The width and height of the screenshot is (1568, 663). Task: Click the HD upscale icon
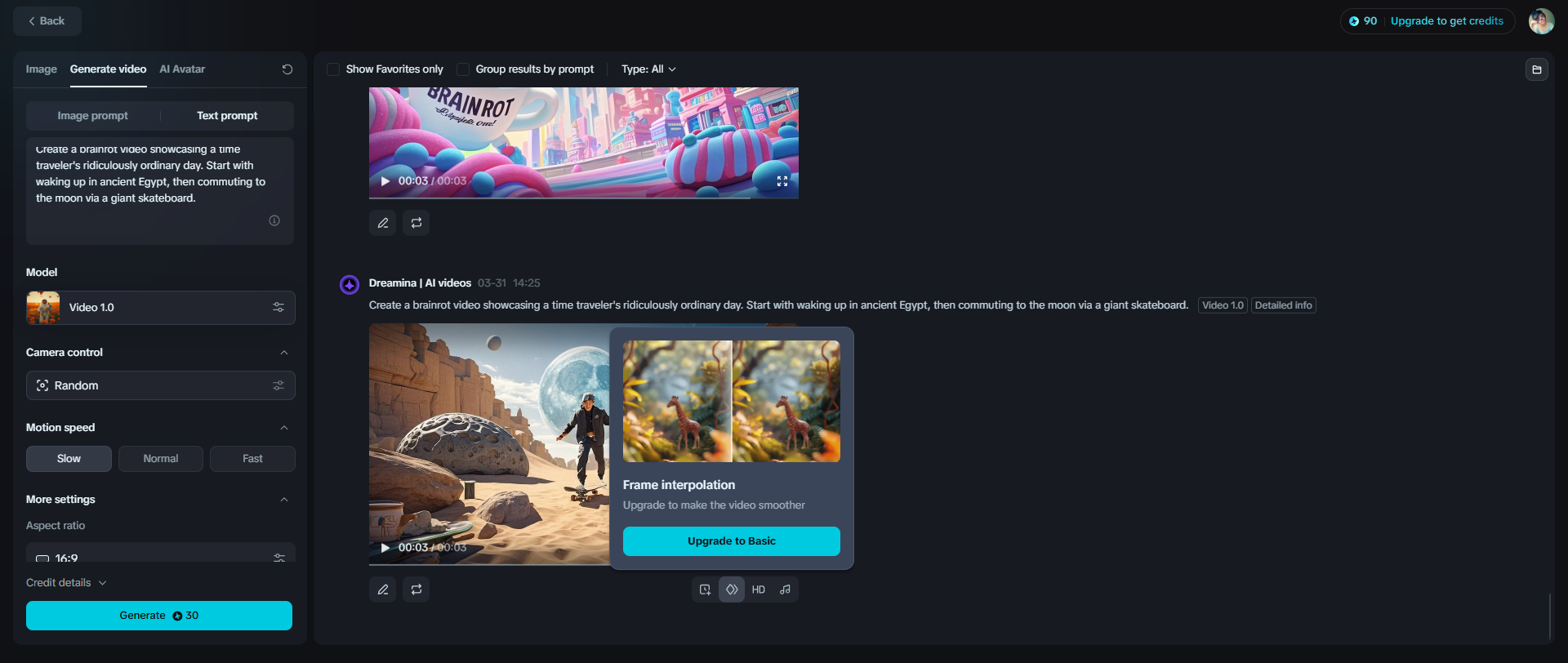pos(759,590)
